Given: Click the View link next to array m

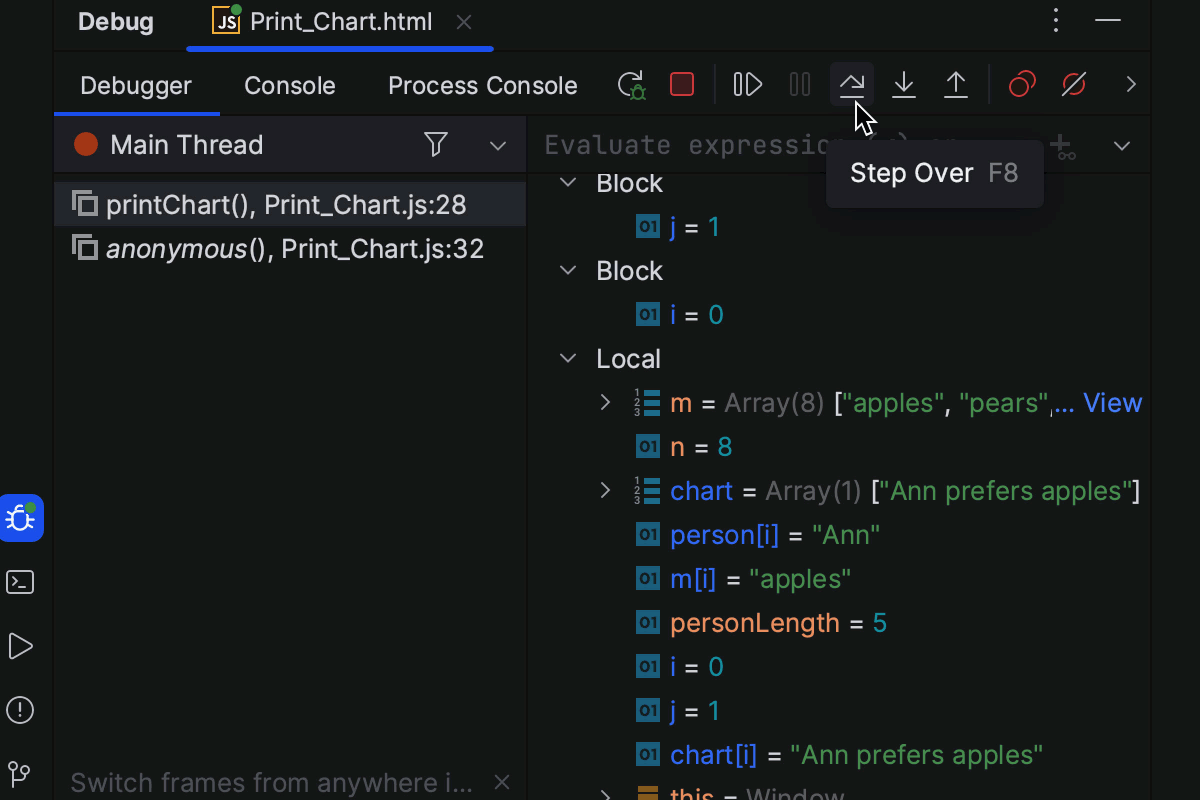Looking at the screenshot, I should pos(1113,402).
